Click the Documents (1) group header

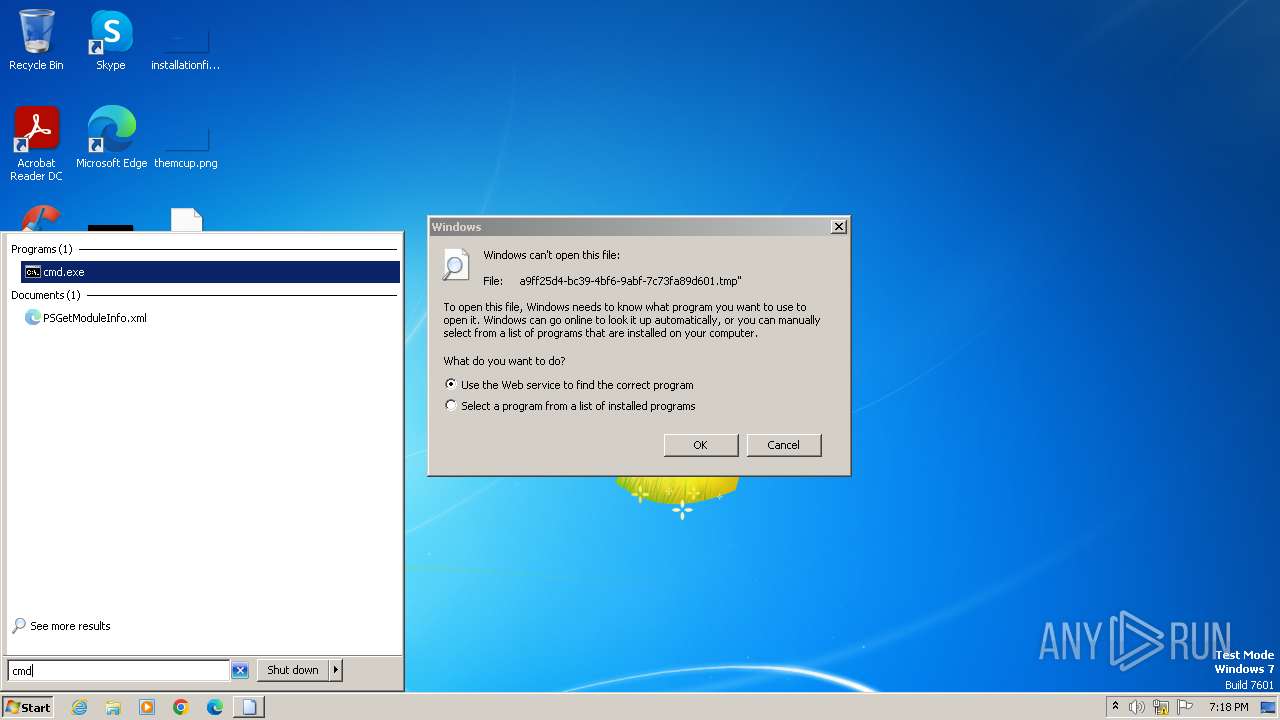pos(45,295)
